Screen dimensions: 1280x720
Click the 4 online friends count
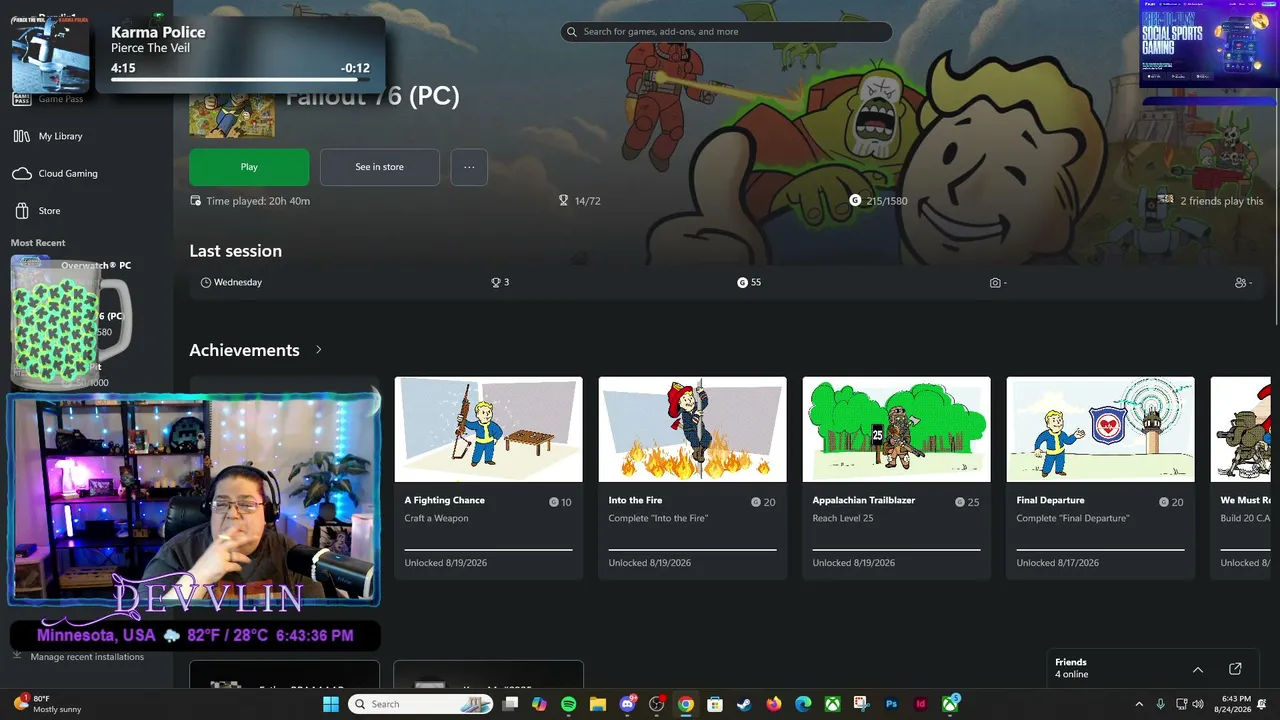click(x=1072, y=675)
